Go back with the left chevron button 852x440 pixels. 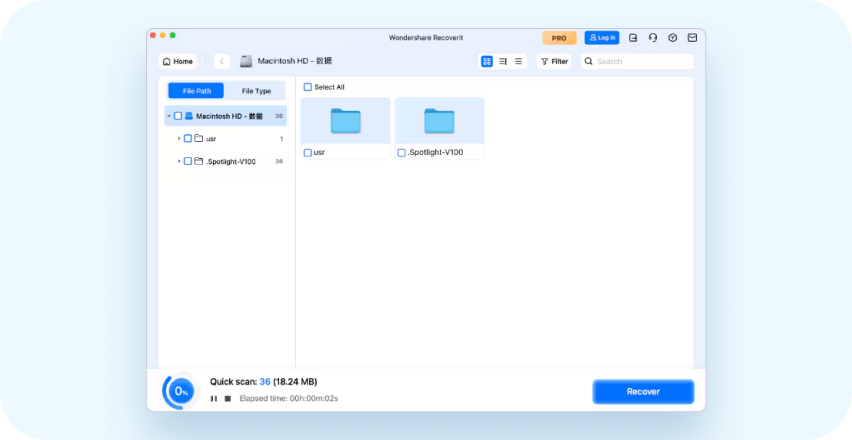pos(222,61)
